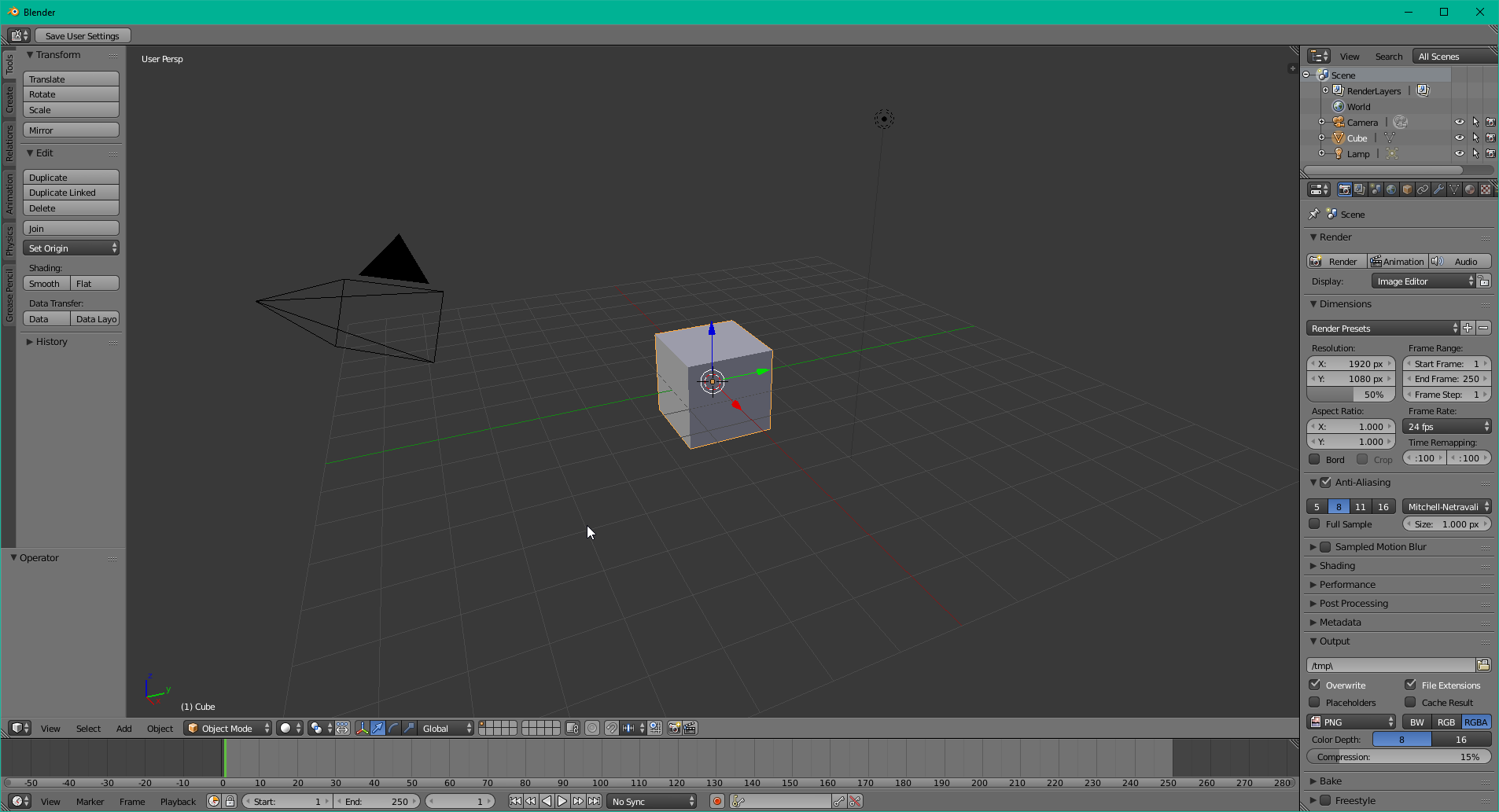Open the Render Layers properties tab
1499x812 pixels.
[x=1360, y=189]
